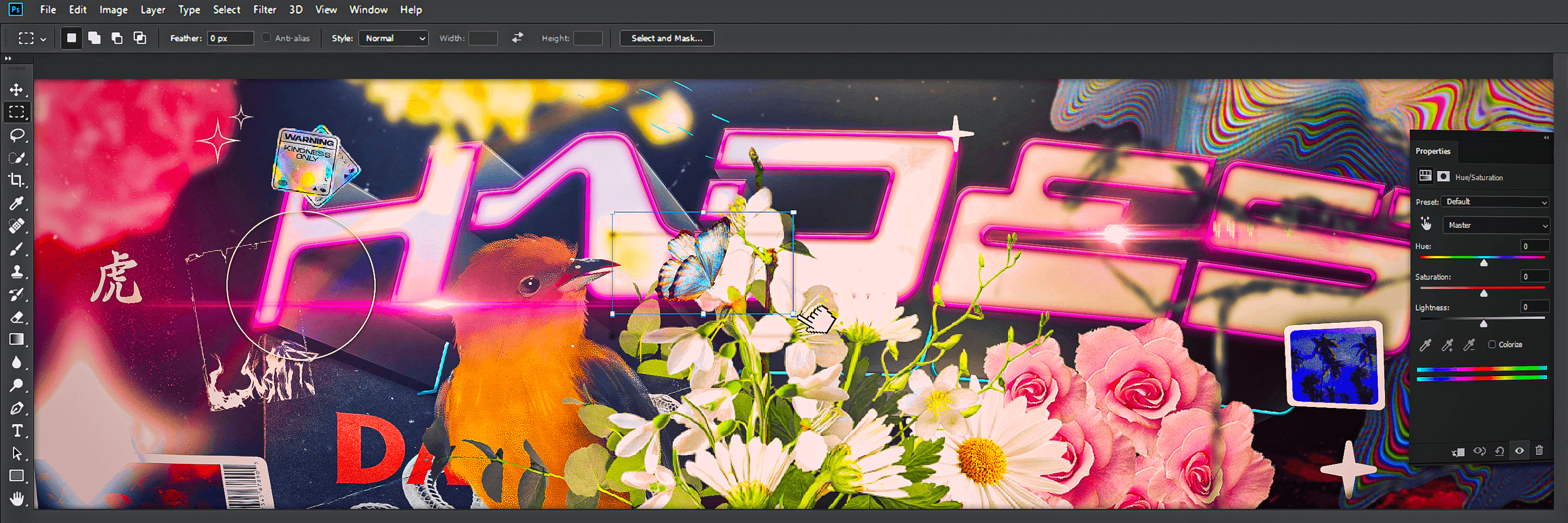The image size is (1568, 523).
Task: Clip adjustment to the layer below
Action: tap(1458, 451)
